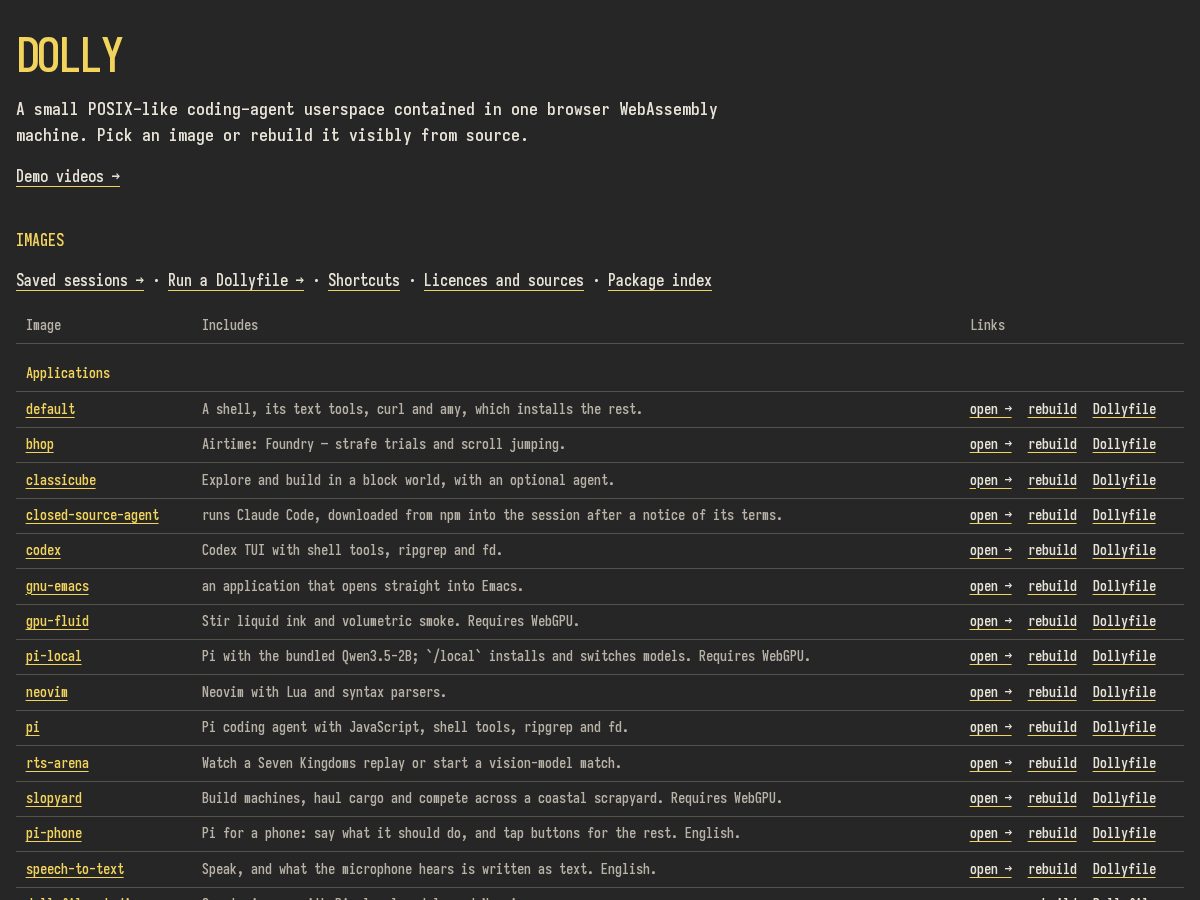This screenshot has height=900, width=1200.
Task: Open the Shortcuts link
Action: coord(364,280)
